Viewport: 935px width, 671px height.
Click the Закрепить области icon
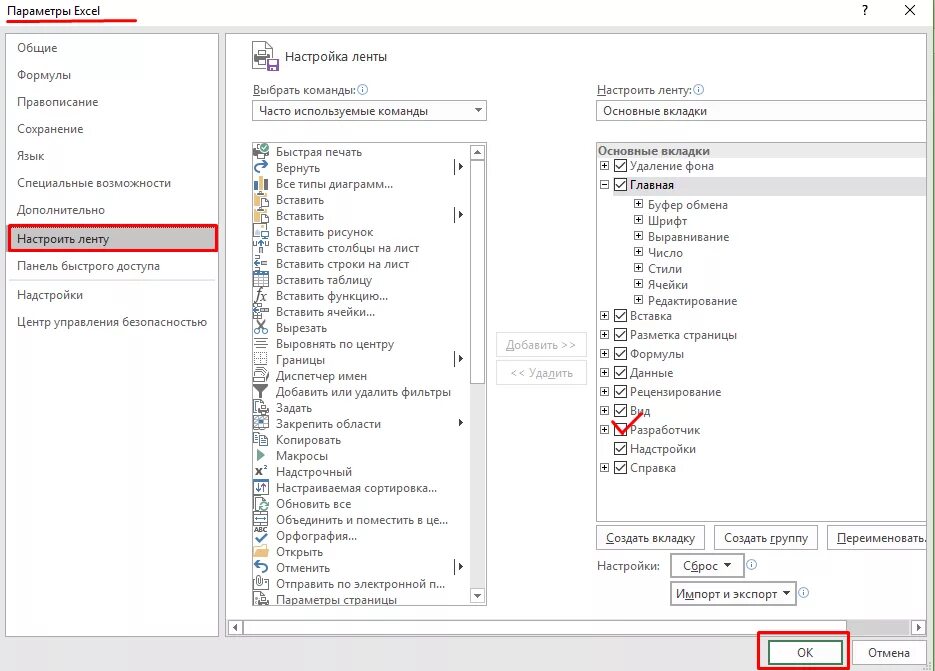click(x=261, y=423)
